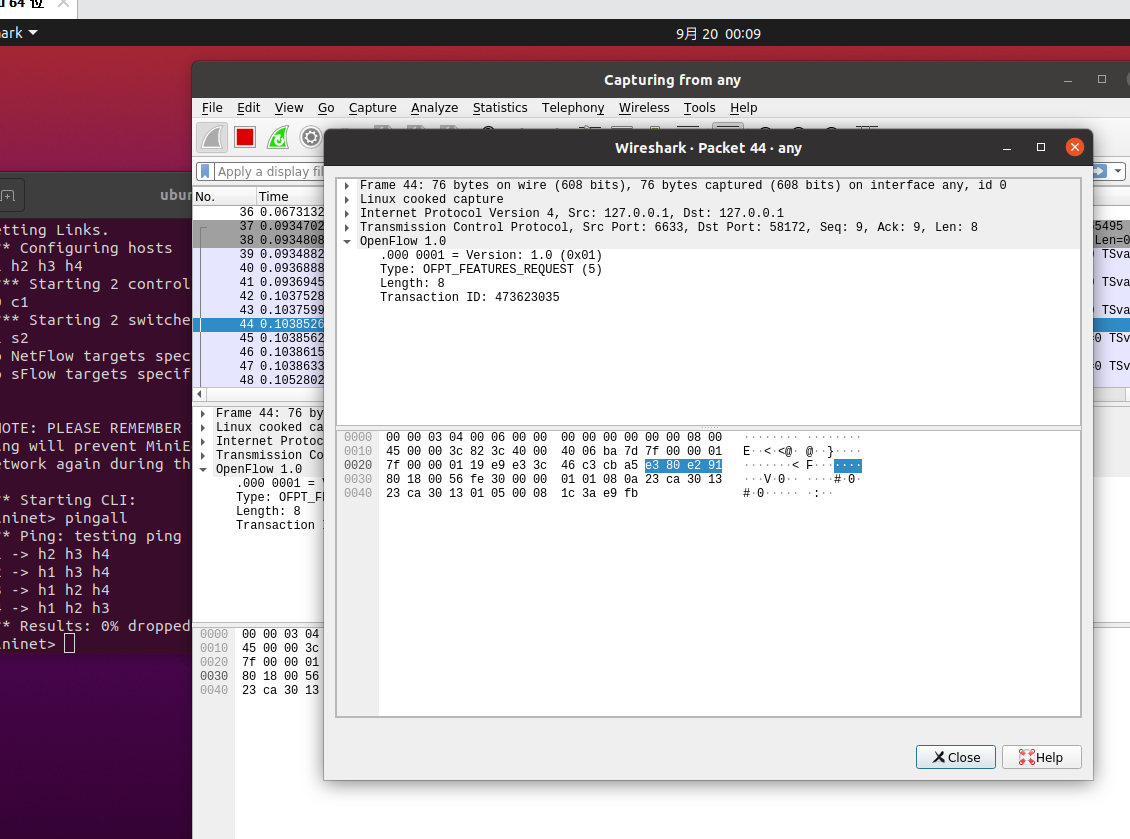Open the Telephony menu

point(573,107)
